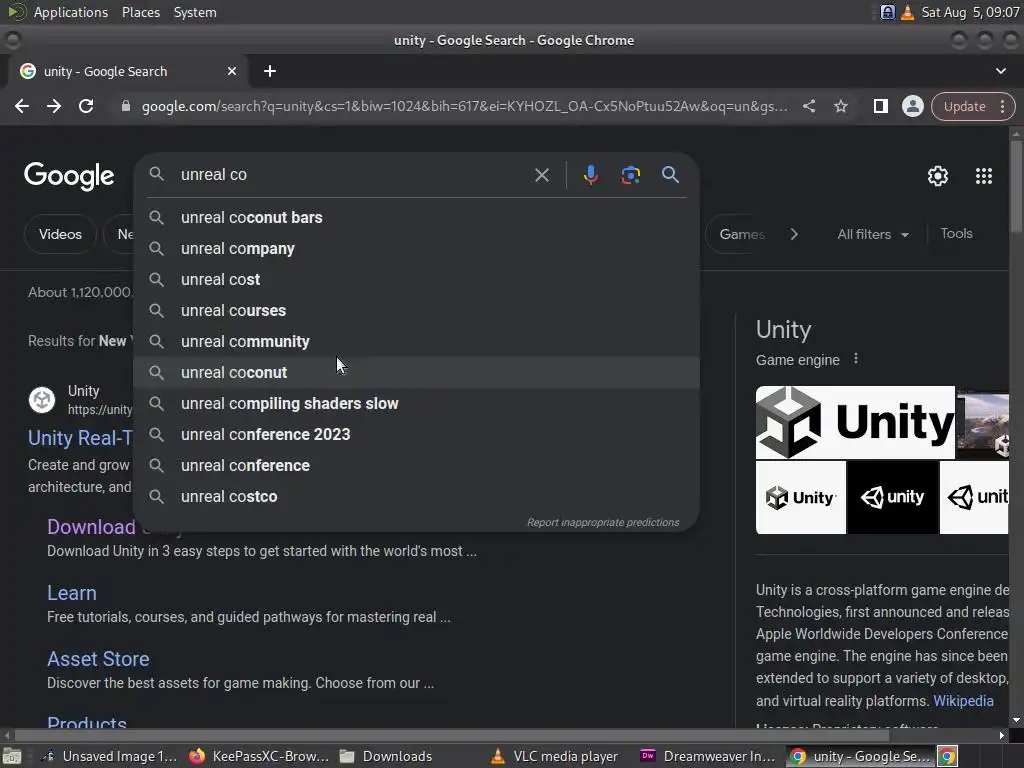This screenshot has width=1024, height=768.
Task: Choose suggestion unreal cost
Action: pyautogui.click(x=417, y=280)
